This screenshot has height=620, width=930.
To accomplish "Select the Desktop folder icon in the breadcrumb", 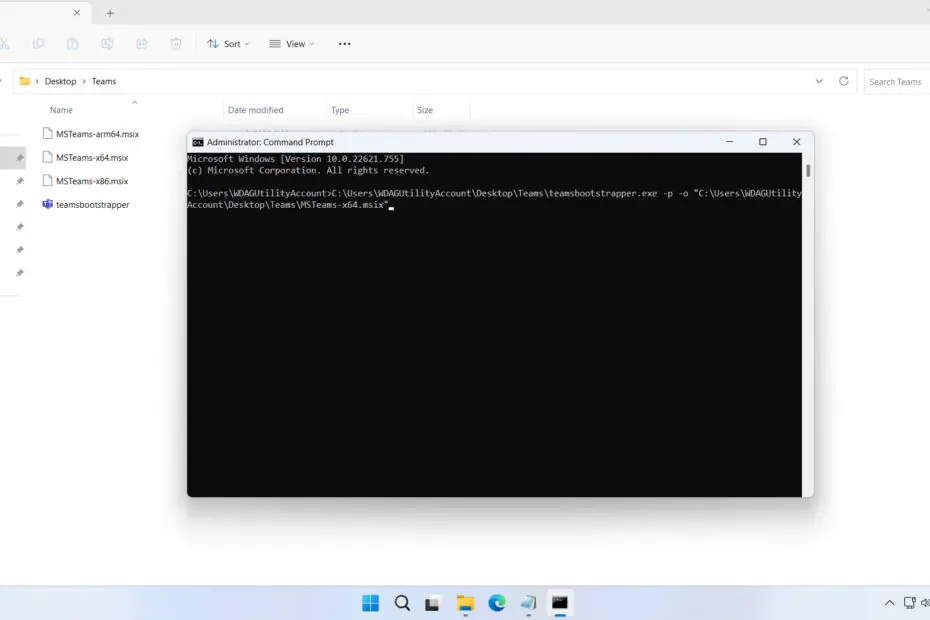I will pos(25,80).
